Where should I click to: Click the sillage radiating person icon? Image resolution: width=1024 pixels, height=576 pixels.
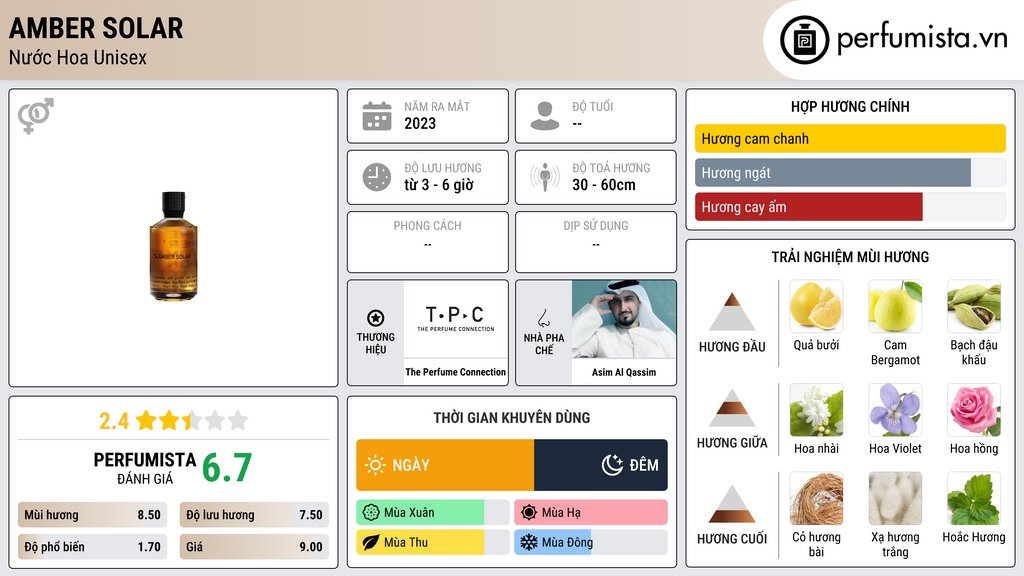545,177
